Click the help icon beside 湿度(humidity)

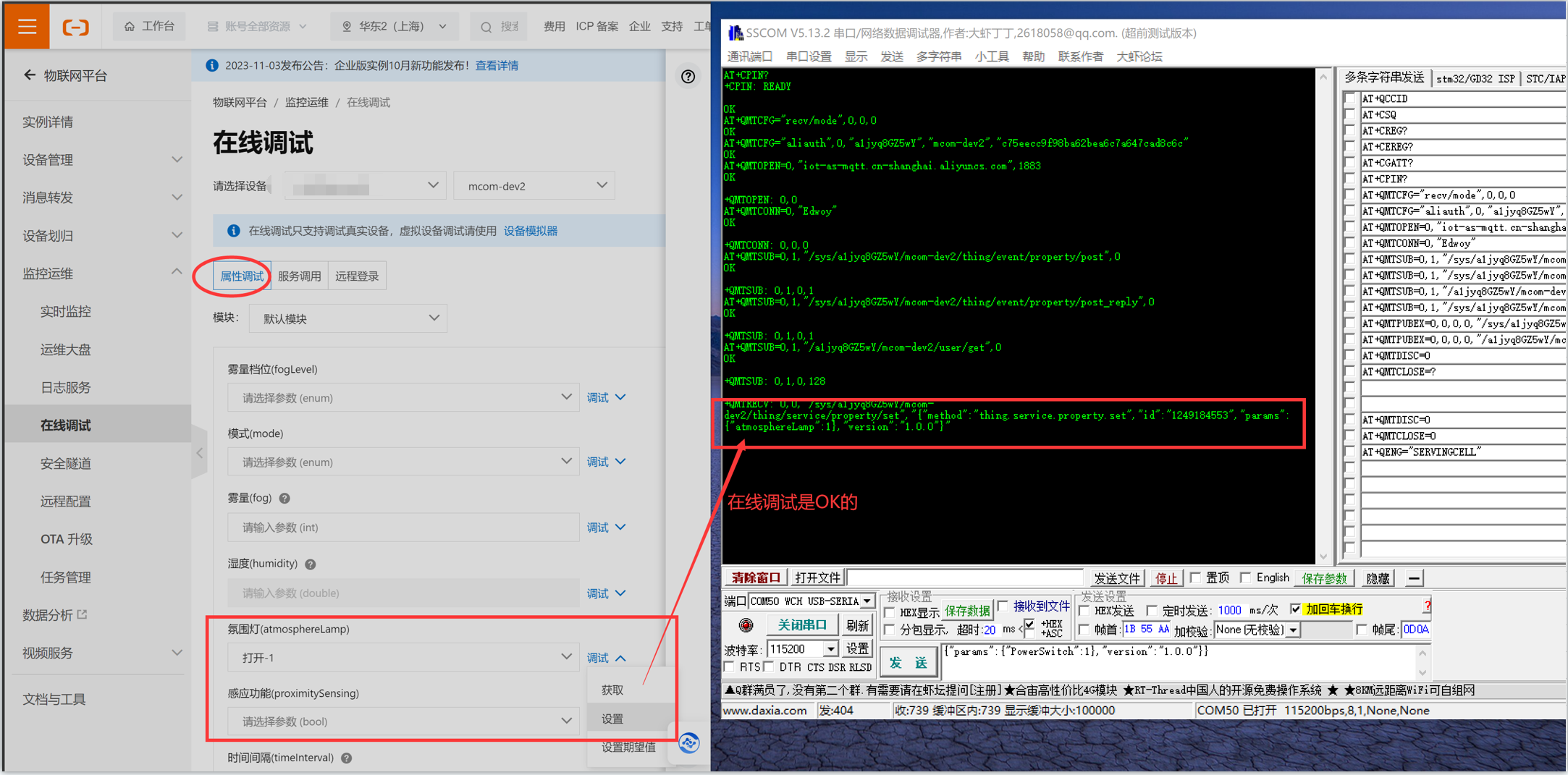[x=311, y=564]
